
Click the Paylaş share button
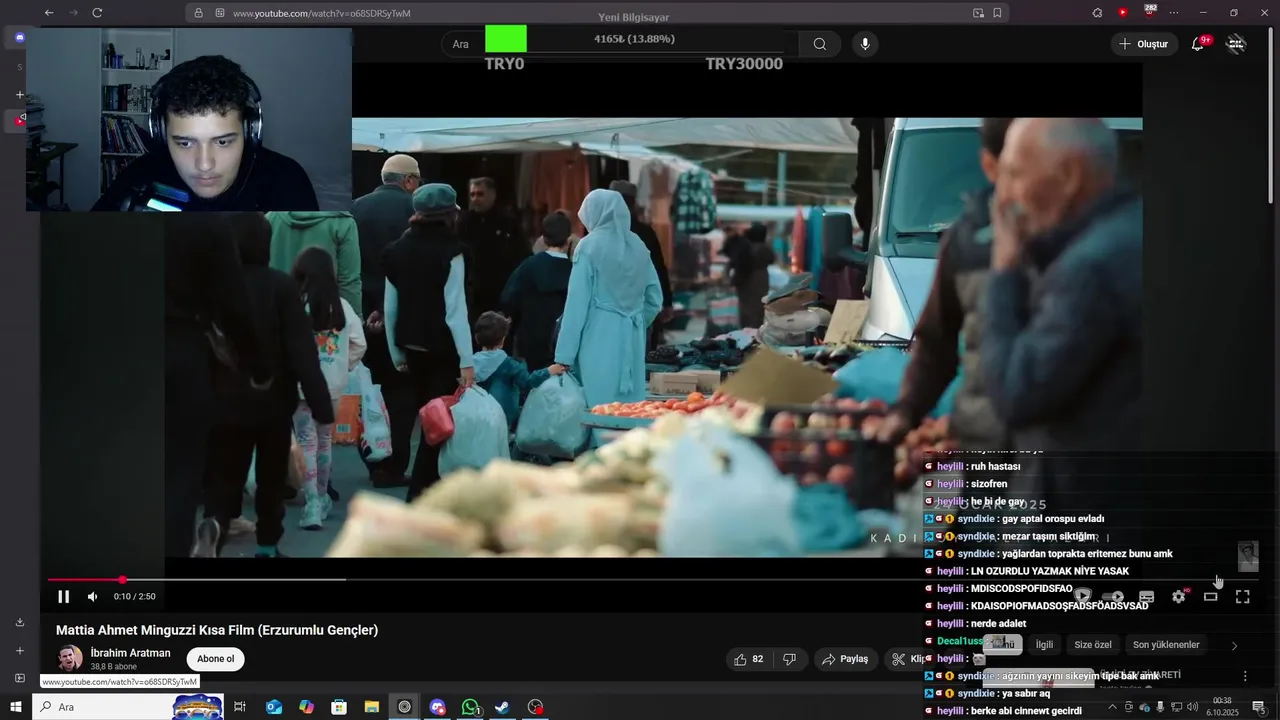point(845,659)
